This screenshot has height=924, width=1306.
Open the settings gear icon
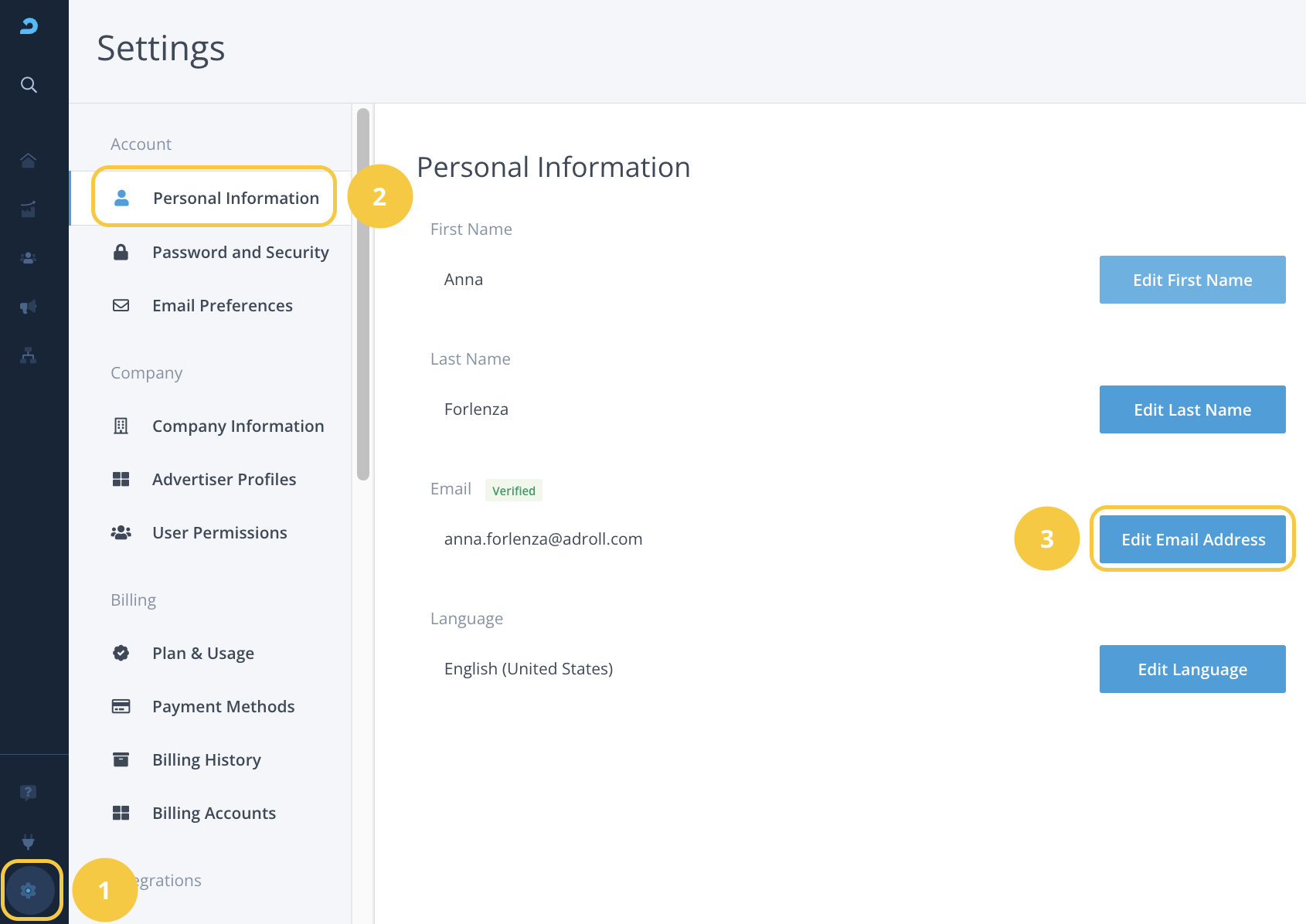29,891
